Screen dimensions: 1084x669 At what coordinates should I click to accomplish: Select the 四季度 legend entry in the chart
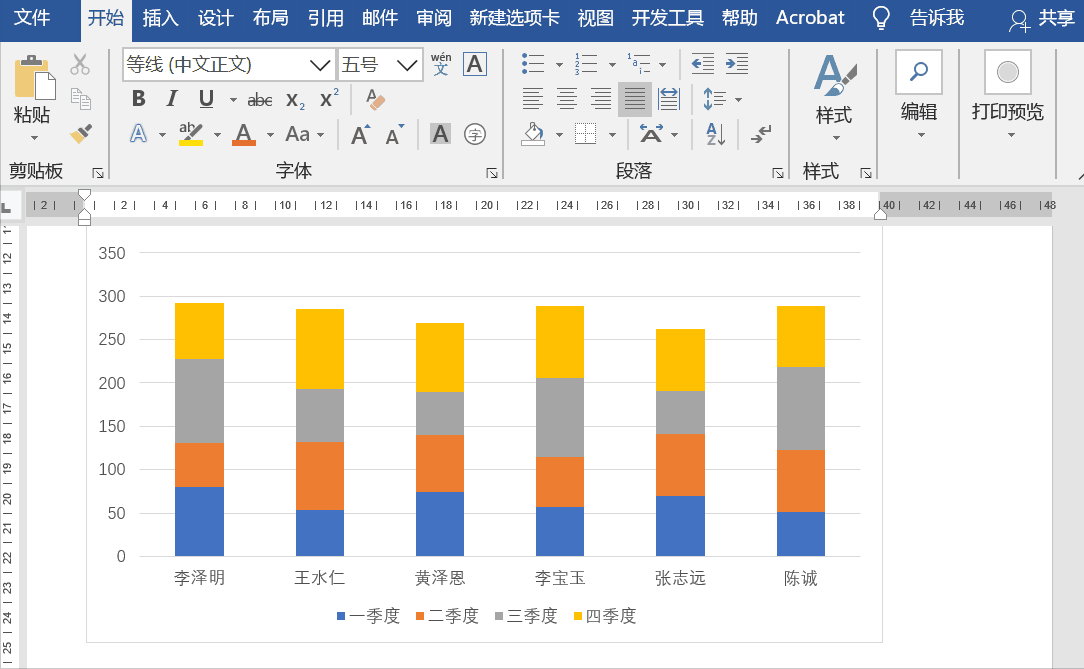pyautogui.click(x=604, y=616)
